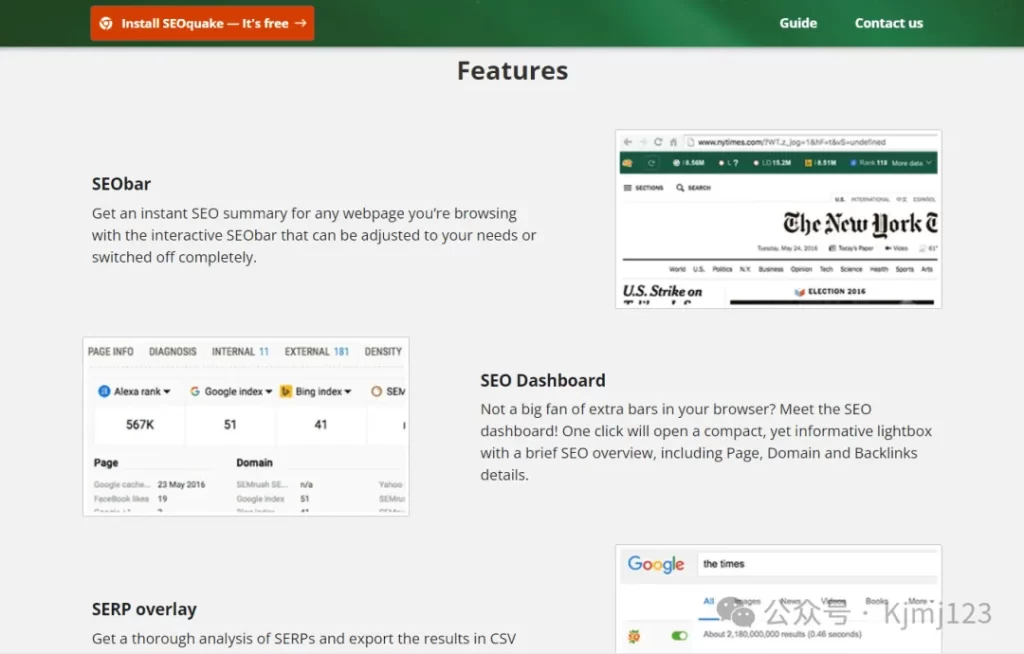Click the orange SEMrush circle icon

pyautogui.click(x=376, y=391)
